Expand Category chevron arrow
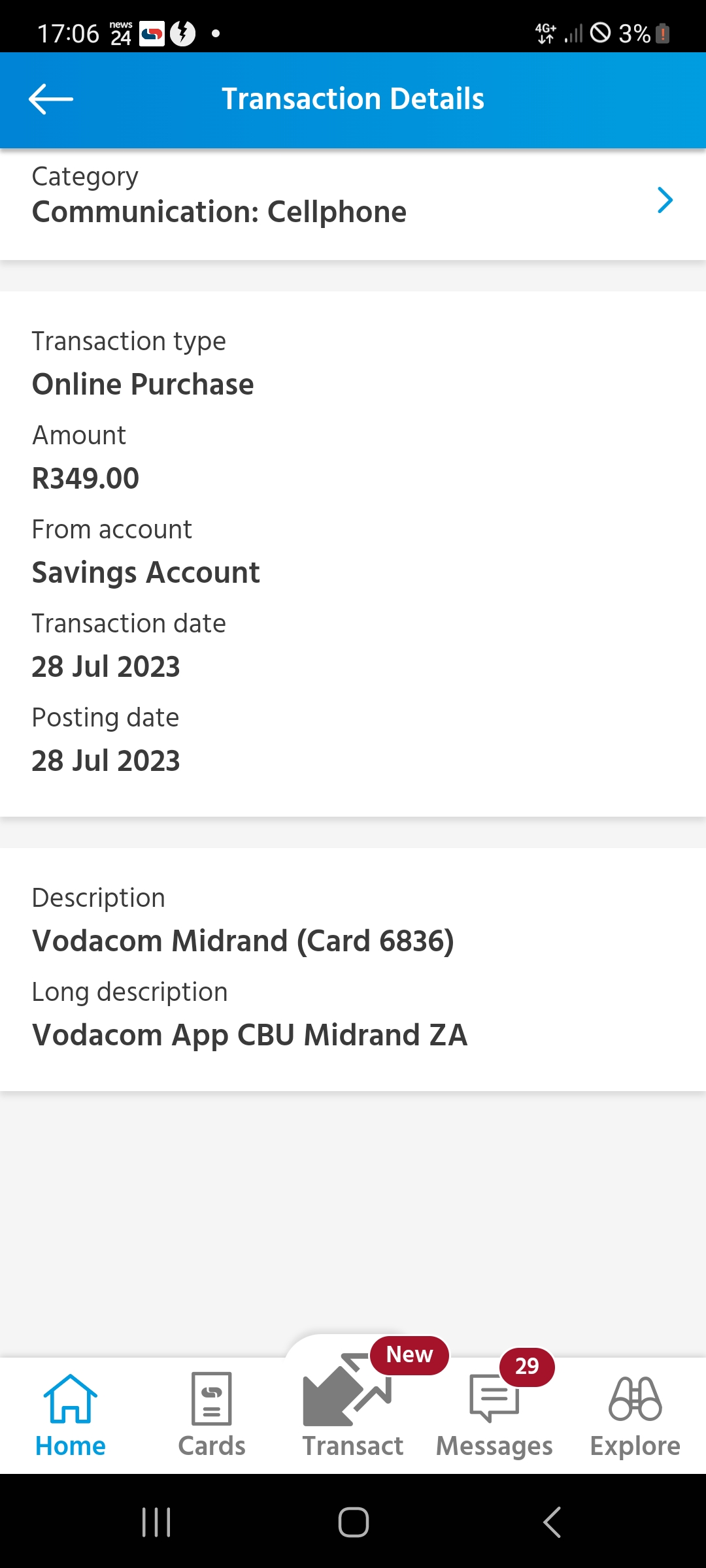The image size is (706, 1568). pyautogui.click(x=665, y=200)
